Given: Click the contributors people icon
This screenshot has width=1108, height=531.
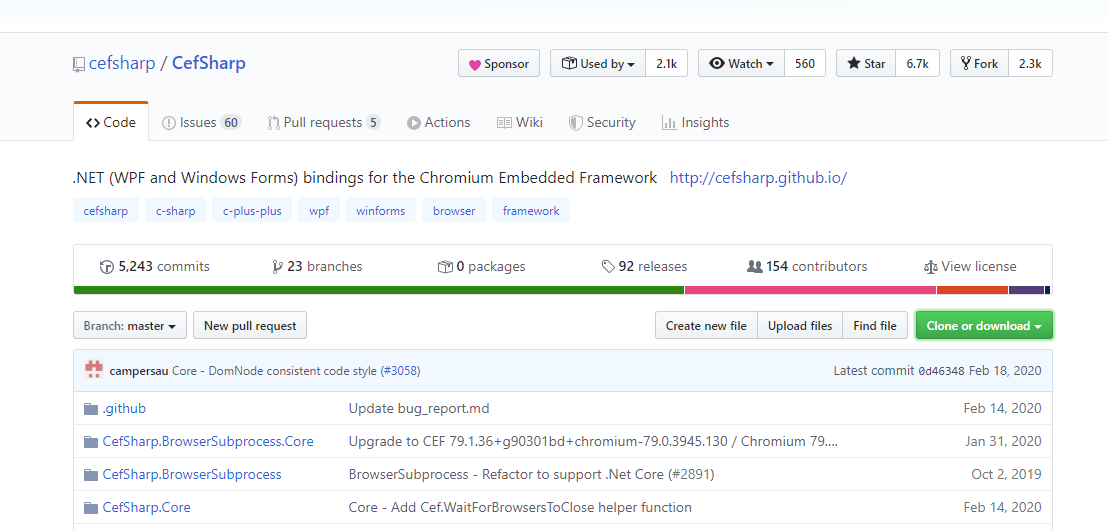Looking at the screenshot, I should (754, 267).
